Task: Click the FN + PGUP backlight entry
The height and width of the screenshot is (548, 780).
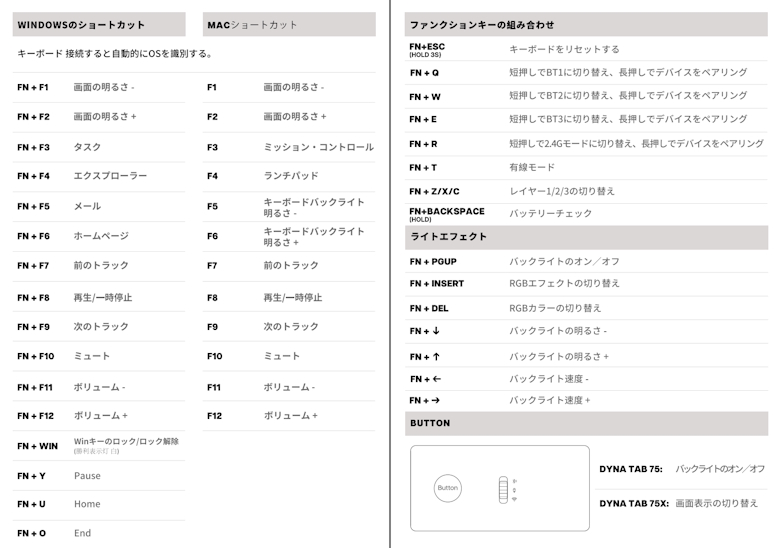Action: pyautogui.click(x=433, y=261)
